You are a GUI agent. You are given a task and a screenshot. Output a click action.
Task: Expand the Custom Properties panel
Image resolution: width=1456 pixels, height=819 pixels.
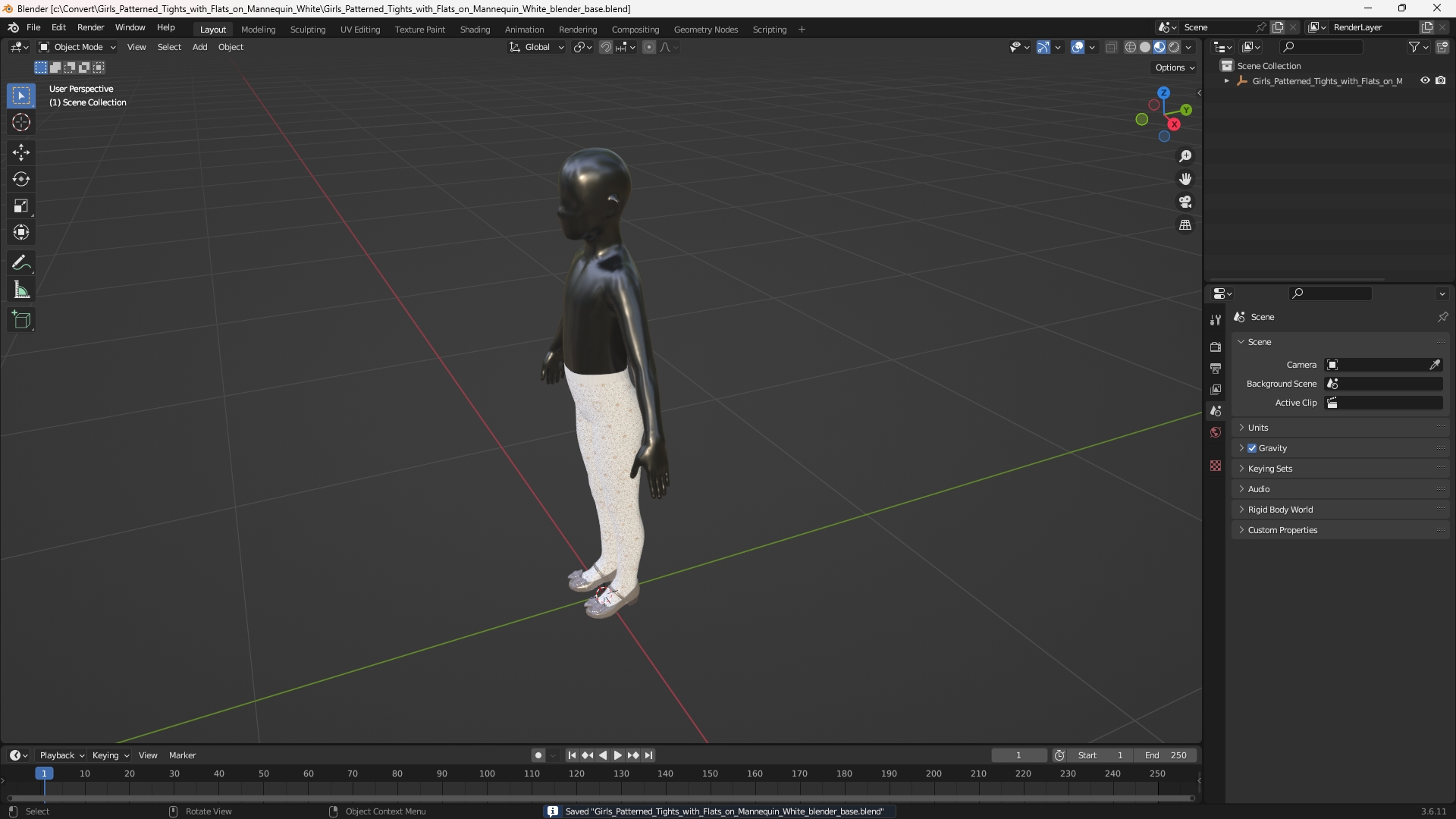[x=1341, y=530]
